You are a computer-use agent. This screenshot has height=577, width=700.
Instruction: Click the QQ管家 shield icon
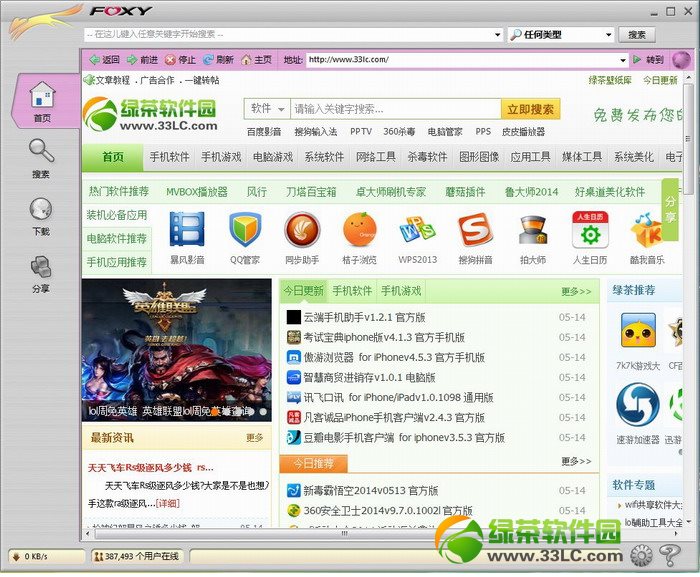[245, 230]
